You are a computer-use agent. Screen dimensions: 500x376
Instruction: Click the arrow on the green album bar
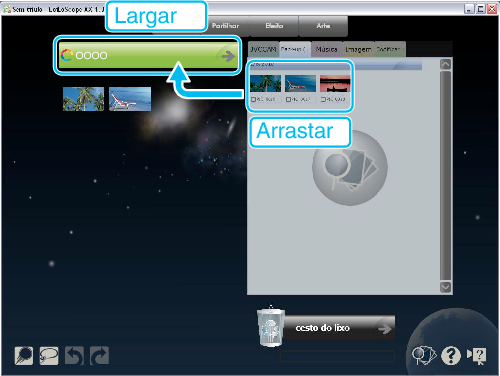pos(228,56)
